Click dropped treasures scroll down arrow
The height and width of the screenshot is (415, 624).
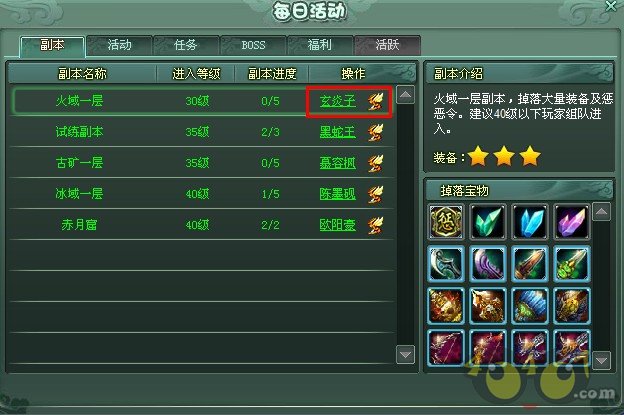pyautogui.click(x=601, y=360)
